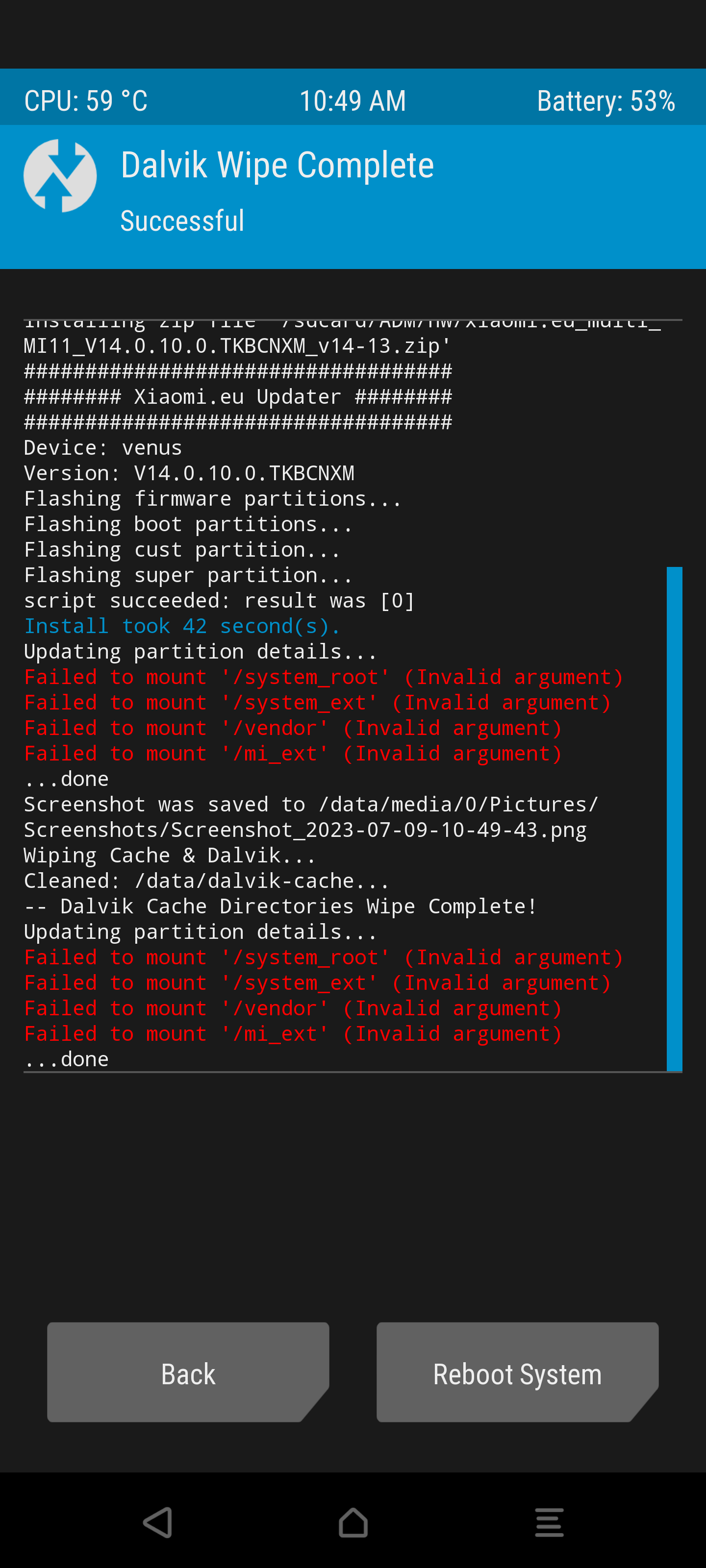The width and height of the screenshot is (706, 1568).
Task: Tap the home navigation icon
Action: click(353, 1522)
